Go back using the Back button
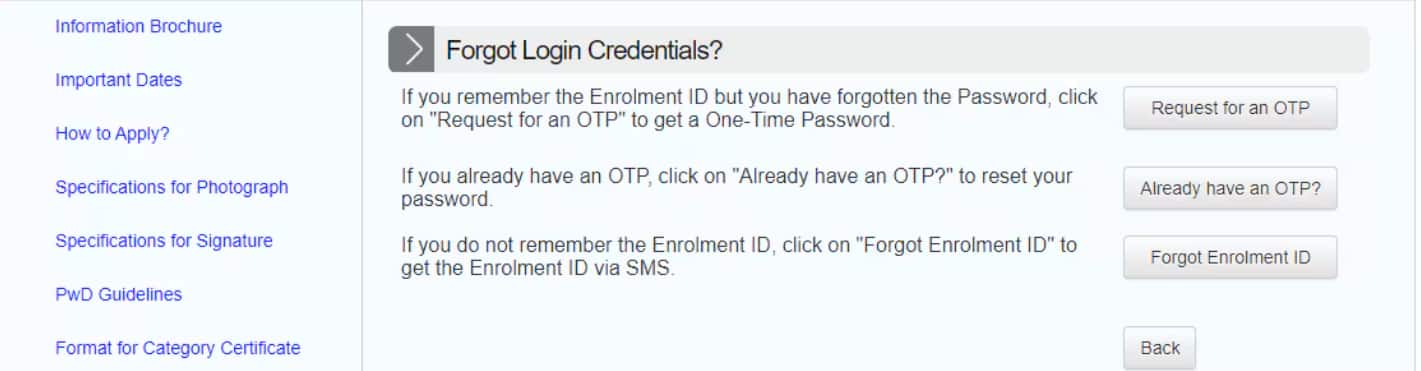 tap(1160, 348)
